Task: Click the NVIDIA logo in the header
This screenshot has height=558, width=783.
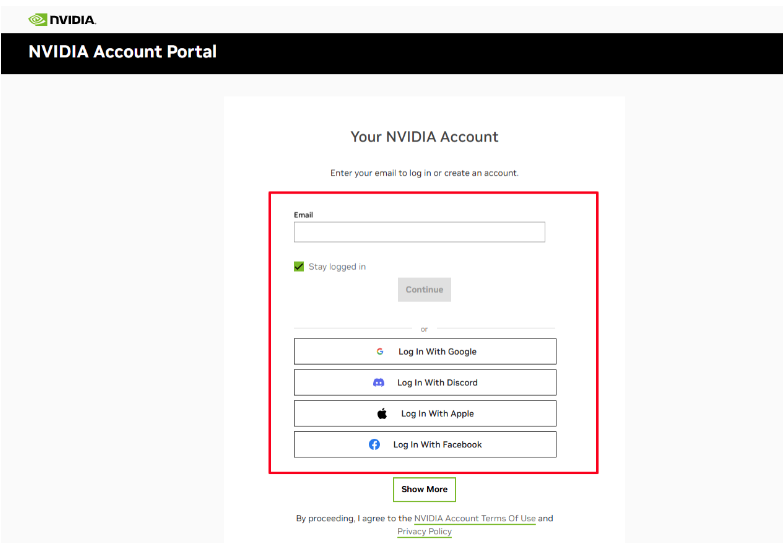Action: click(62, 19)
